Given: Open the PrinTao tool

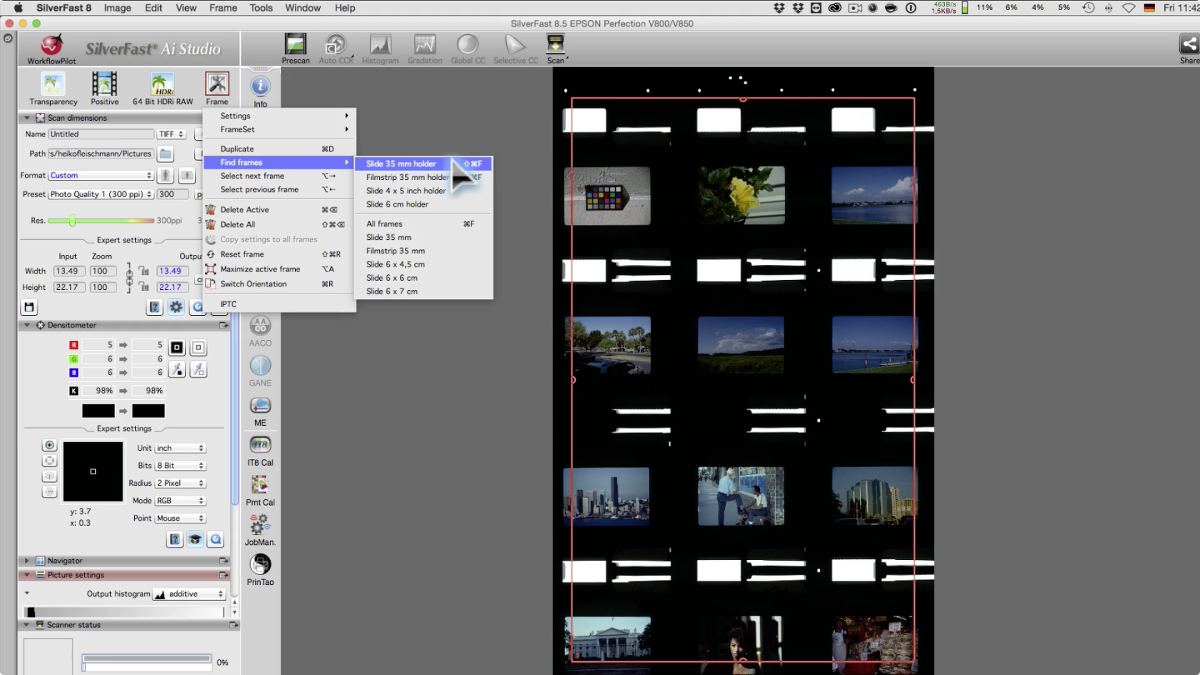Looking at the screenshot, I should 260,565.
